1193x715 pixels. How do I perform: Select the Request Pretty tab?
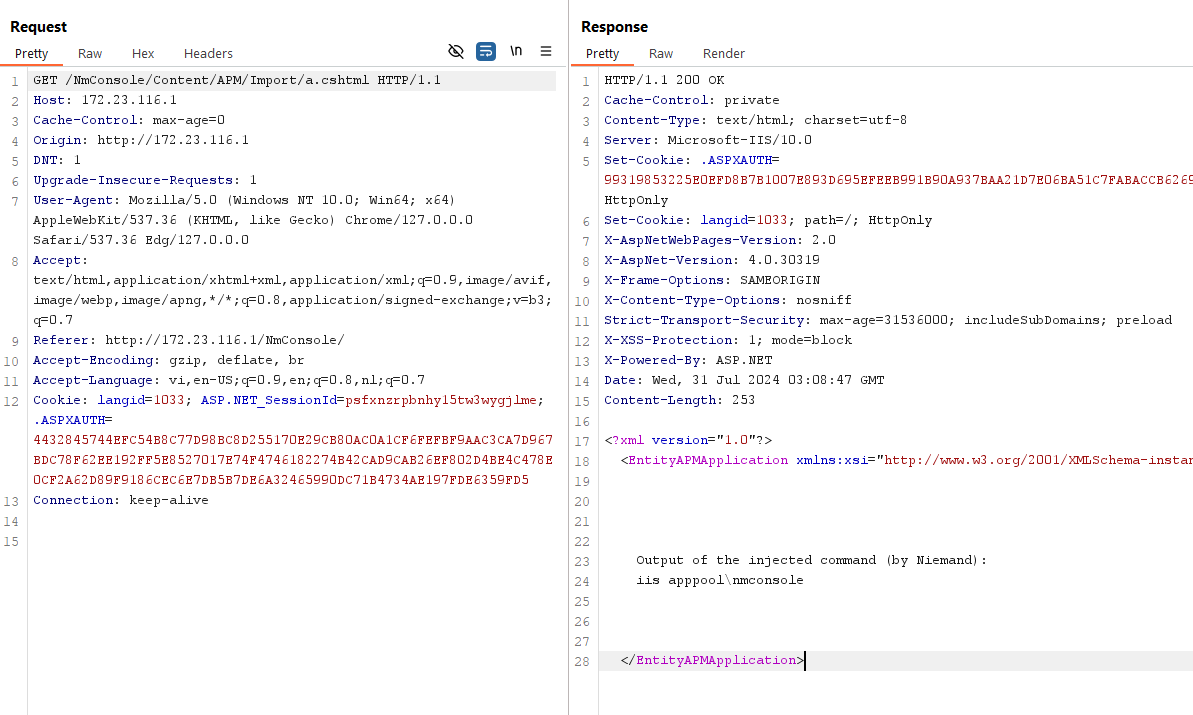click(31, 53)
